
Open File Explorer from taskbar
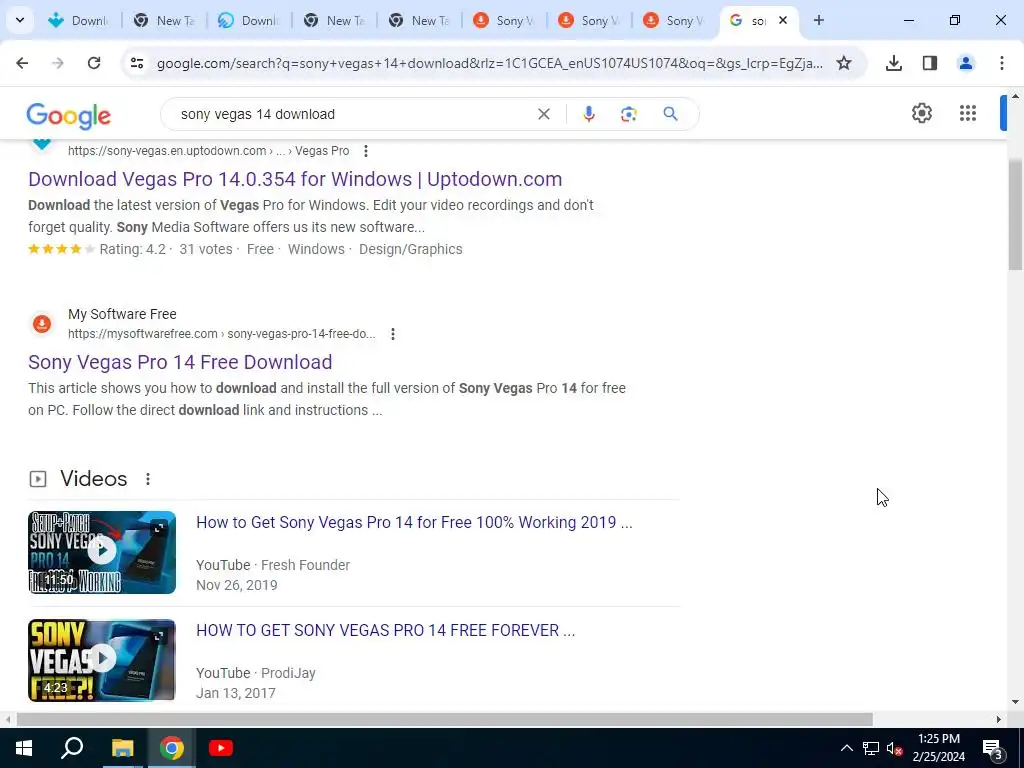[x=122, y=748]
